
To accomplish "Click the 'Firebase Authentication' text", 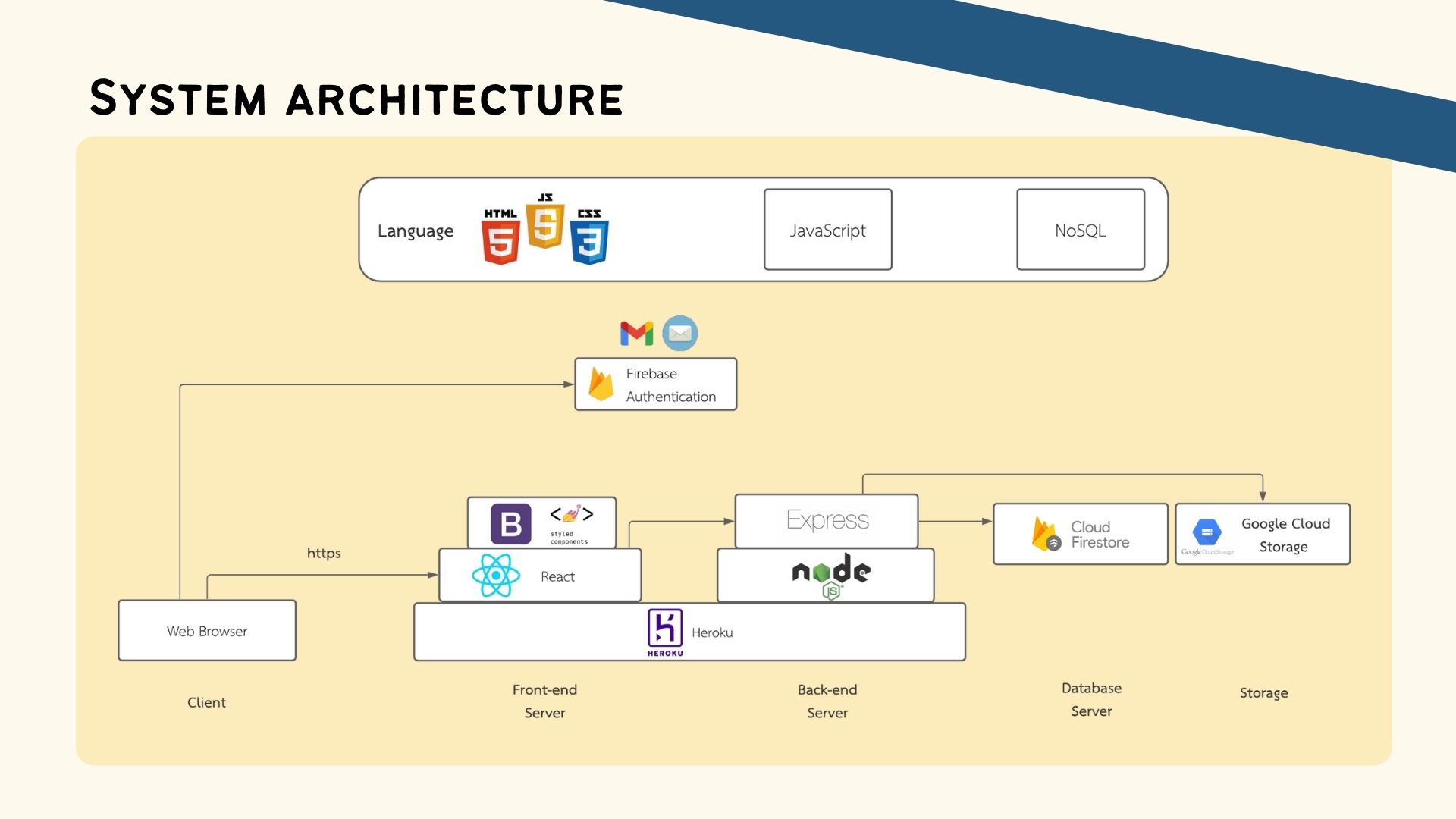I will point(670,385).
